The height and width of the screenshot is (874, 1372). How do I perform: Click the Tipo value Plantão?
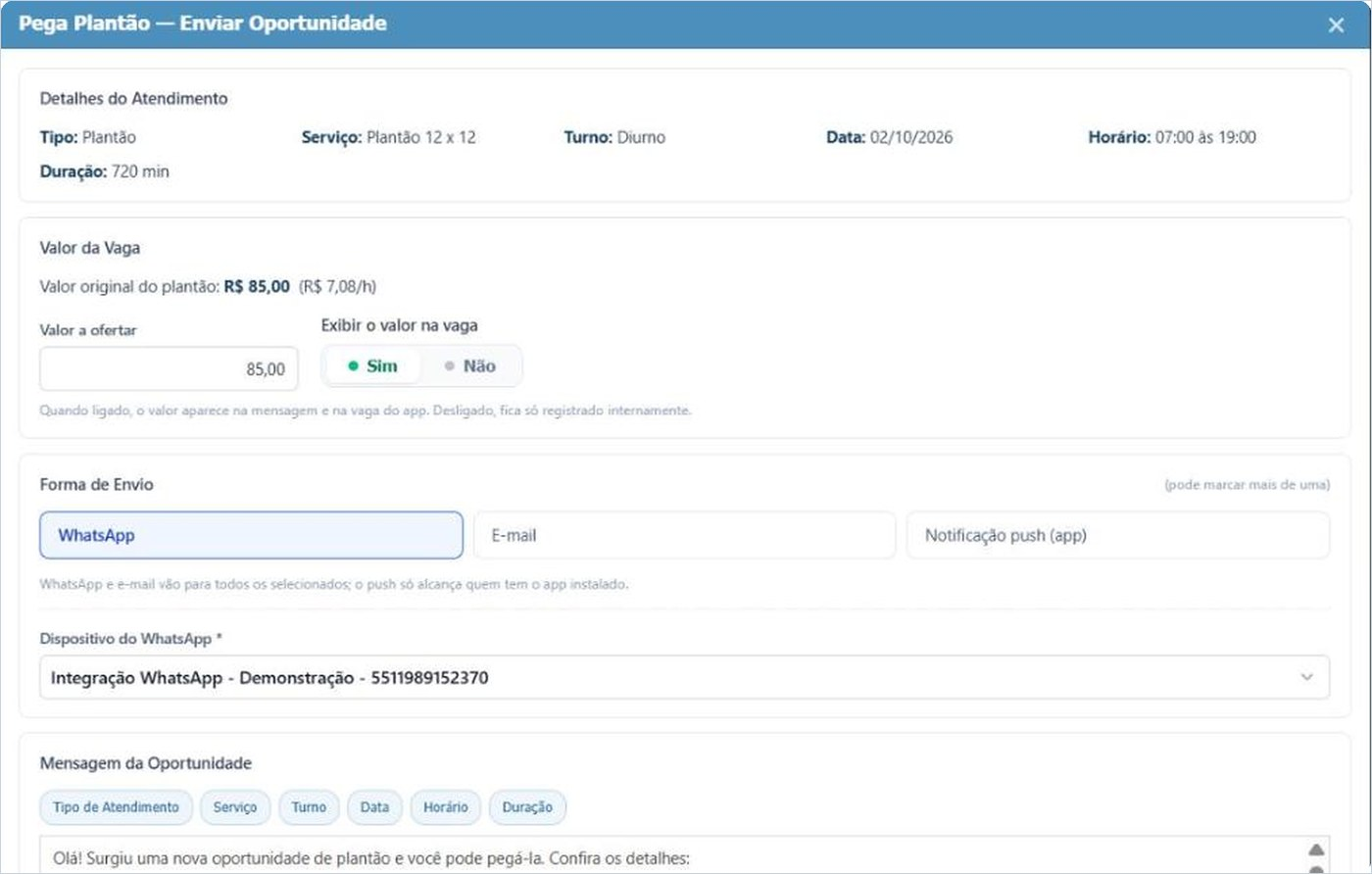point(109,137)
